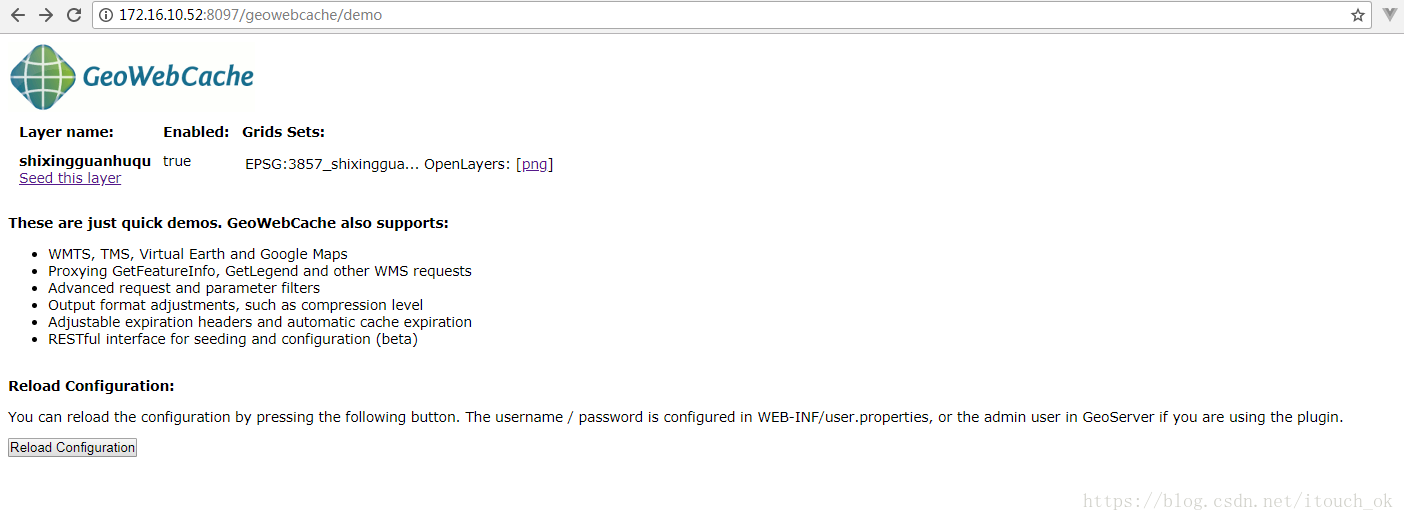Click the EPSG:3857_shixinggua... grid set text
1404x521 pixels.
[x=332, y=164]
